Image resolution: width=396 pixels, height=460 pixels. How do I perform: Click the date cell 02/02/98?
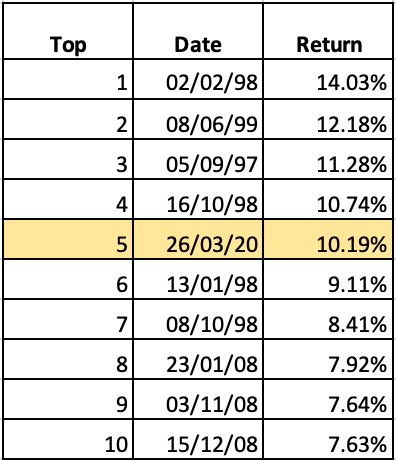point(198,80)
